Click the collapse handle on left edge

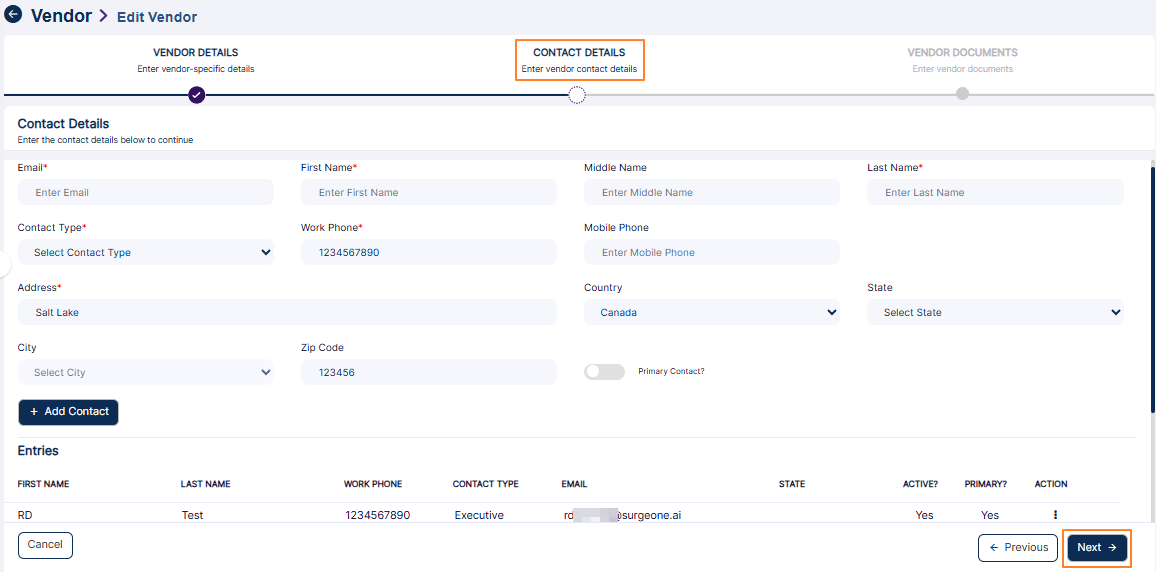coord(5,264)
